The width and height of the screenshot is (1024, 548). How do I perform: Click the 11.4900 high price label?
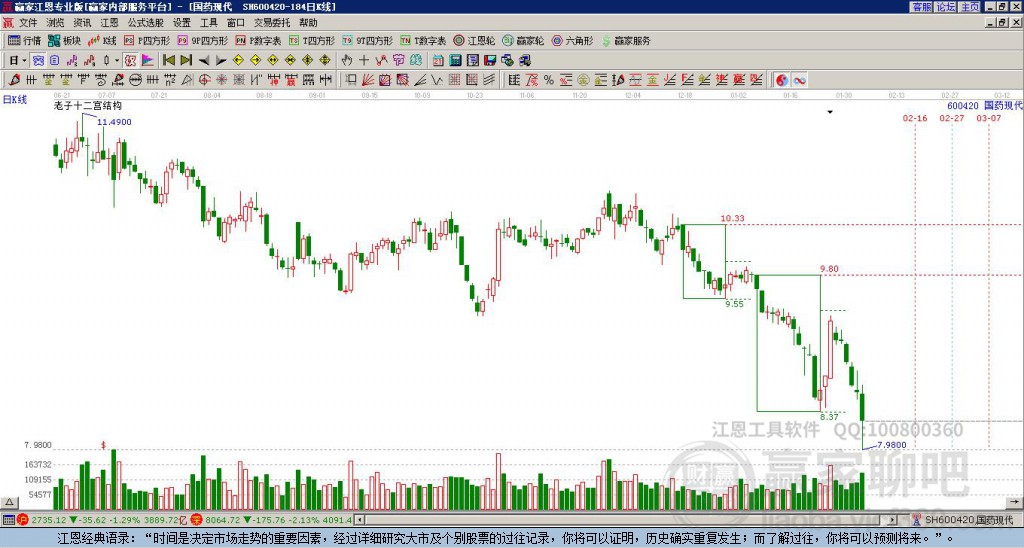[x=114, y=122]
